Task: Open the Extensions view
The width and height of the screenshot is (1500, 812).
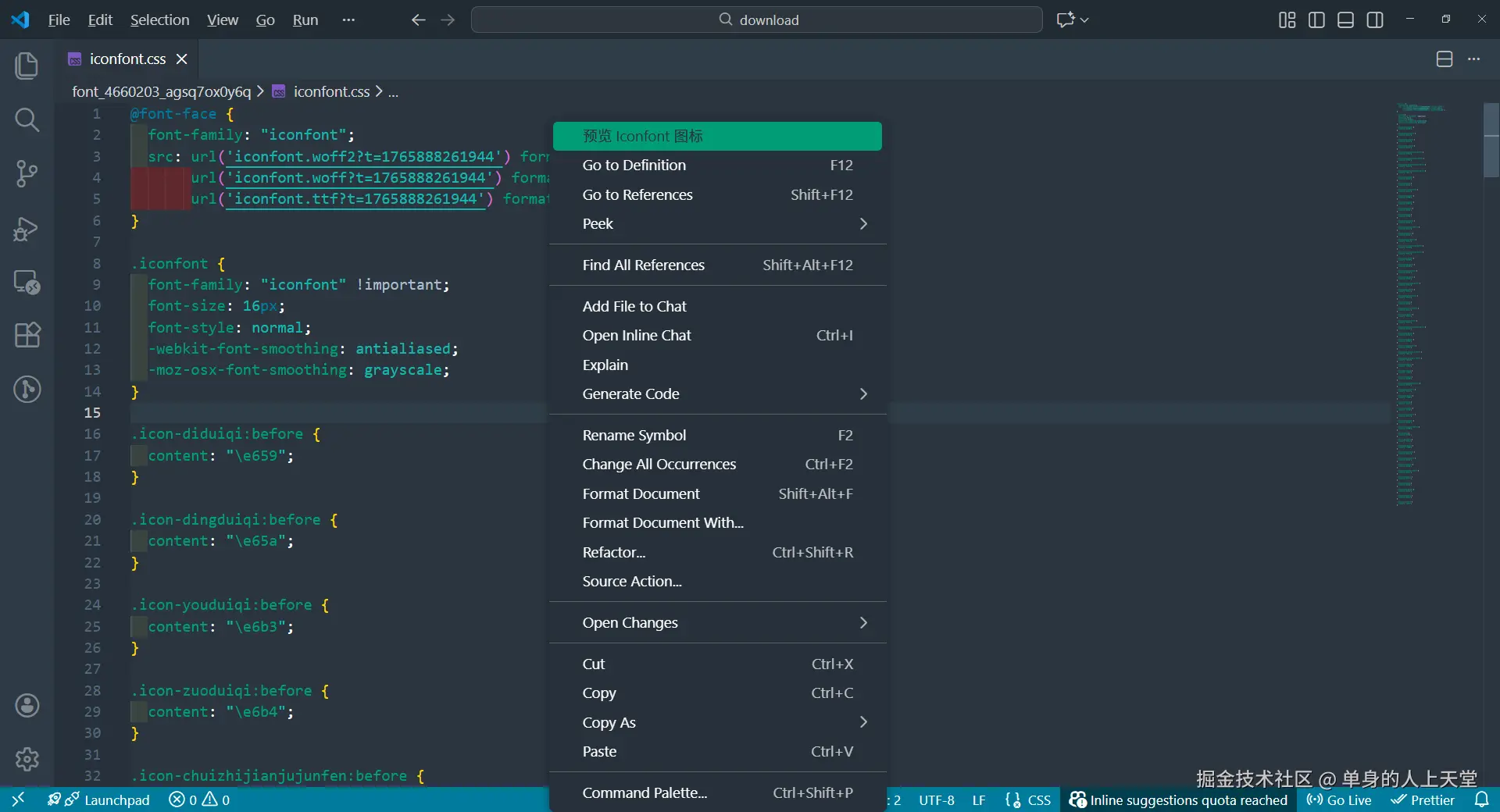Action: (27, 335)
